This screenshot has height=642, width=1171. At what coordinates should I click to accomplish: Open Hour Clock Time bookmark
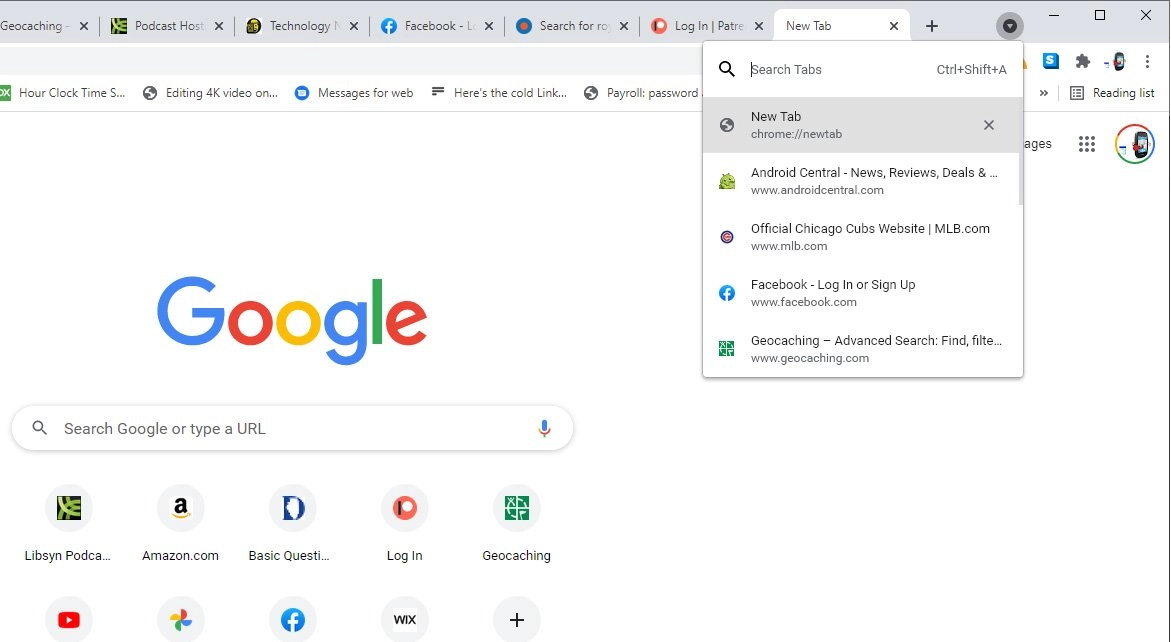click(x=63, y=93)
